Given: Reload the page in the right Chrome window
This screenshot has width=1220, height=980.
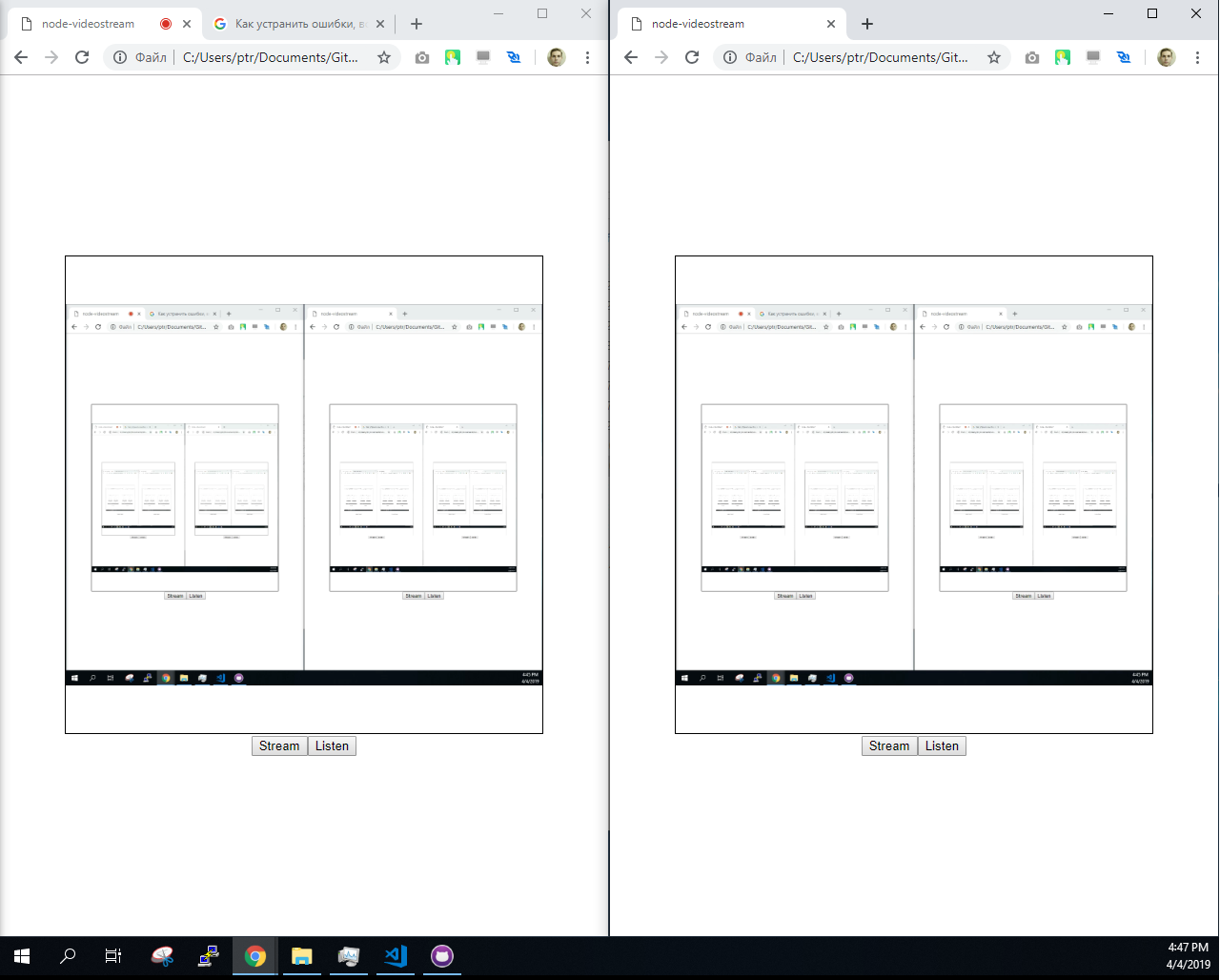Looking at the screenshot, I should pyautogui.click(x=692, y=57).
